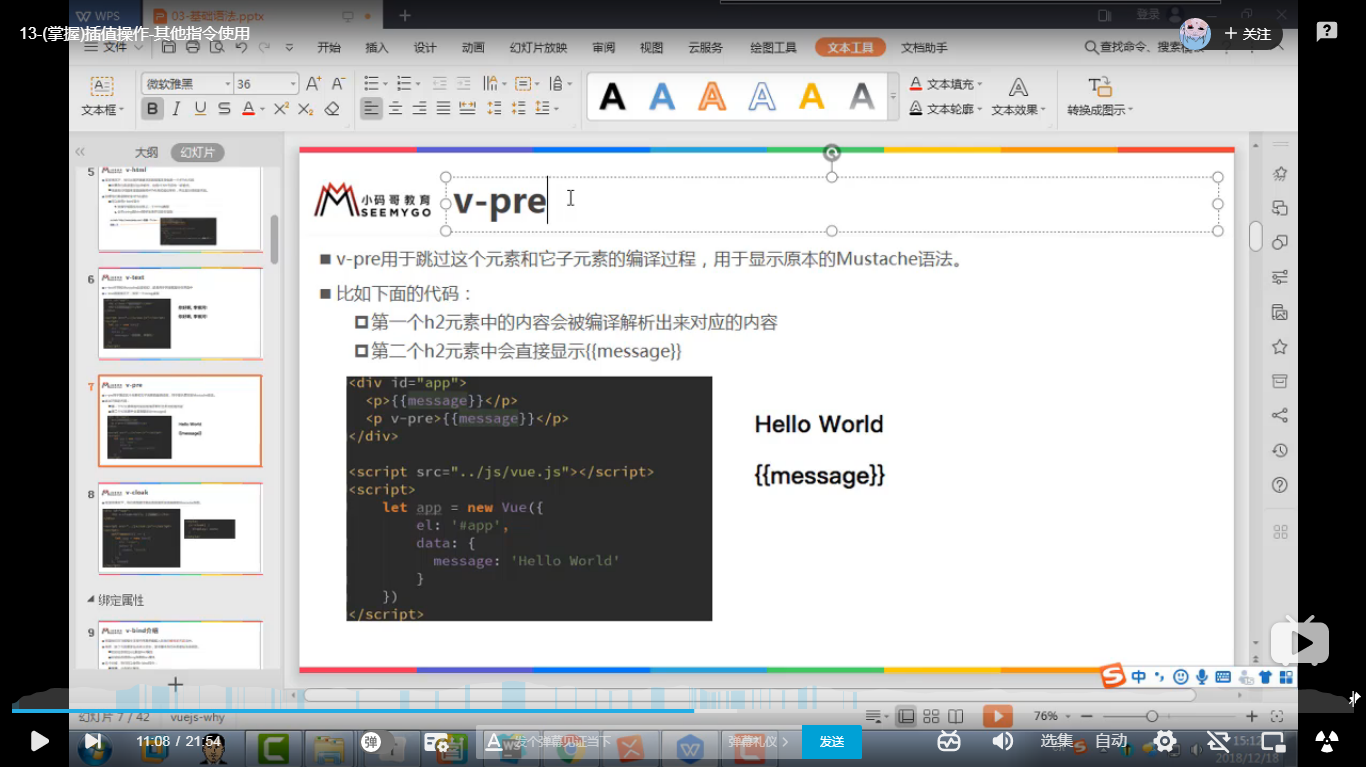The height and width of the screenshot is (767, 1366).
Task: Click the 发送 send danmaku button
Action: pyautogui.click(x=831, y=742)
